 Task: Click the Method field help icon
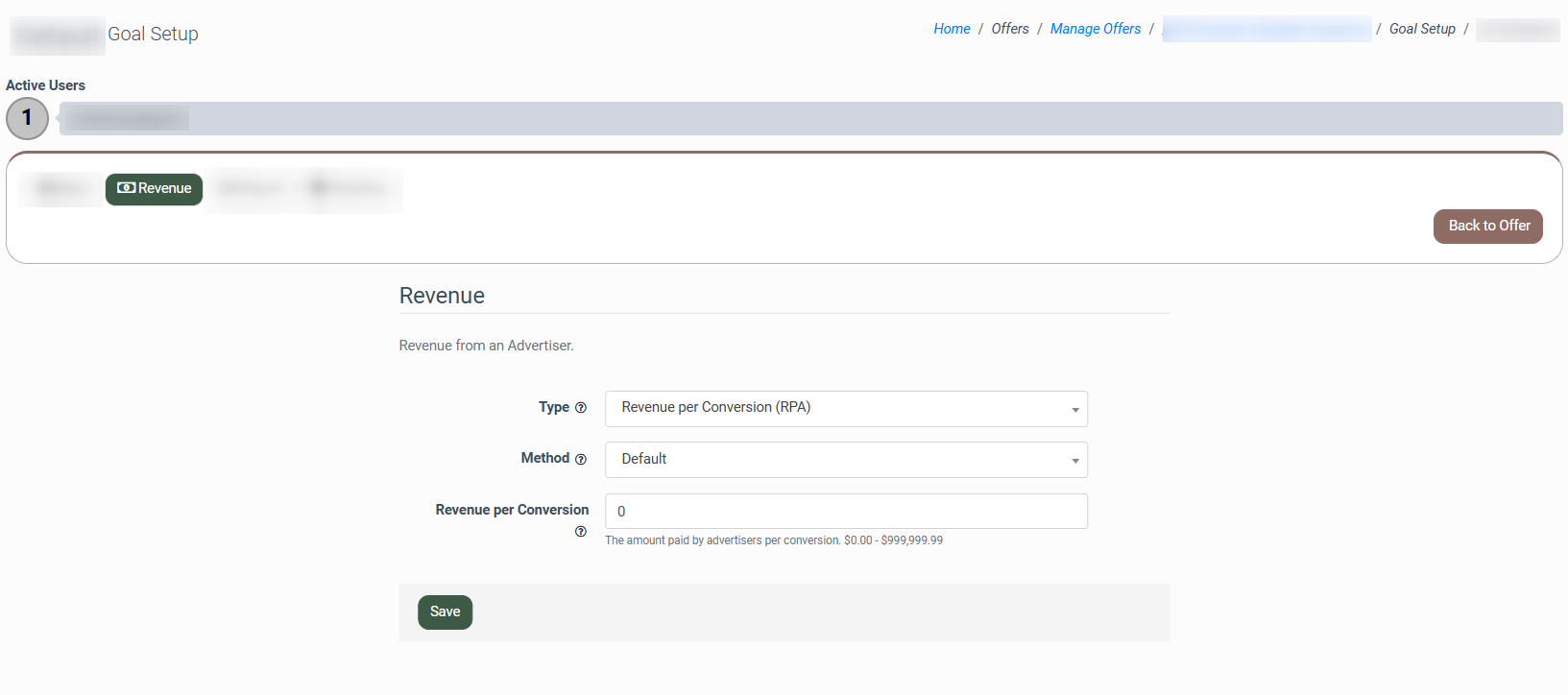click(580, 459)
